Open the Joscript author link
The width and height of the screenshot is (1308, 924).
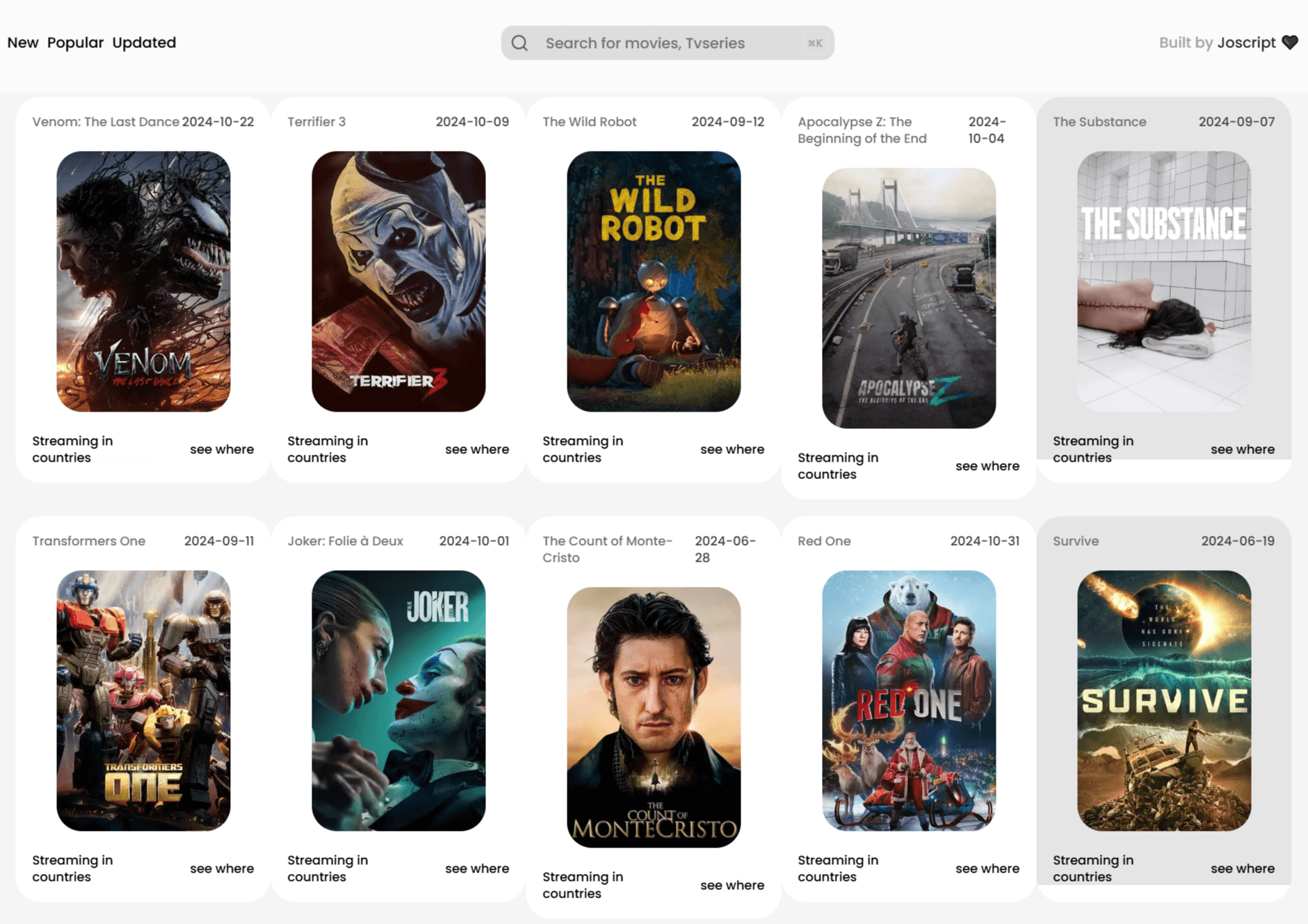pyautogui.click(x=1246, y=42)
